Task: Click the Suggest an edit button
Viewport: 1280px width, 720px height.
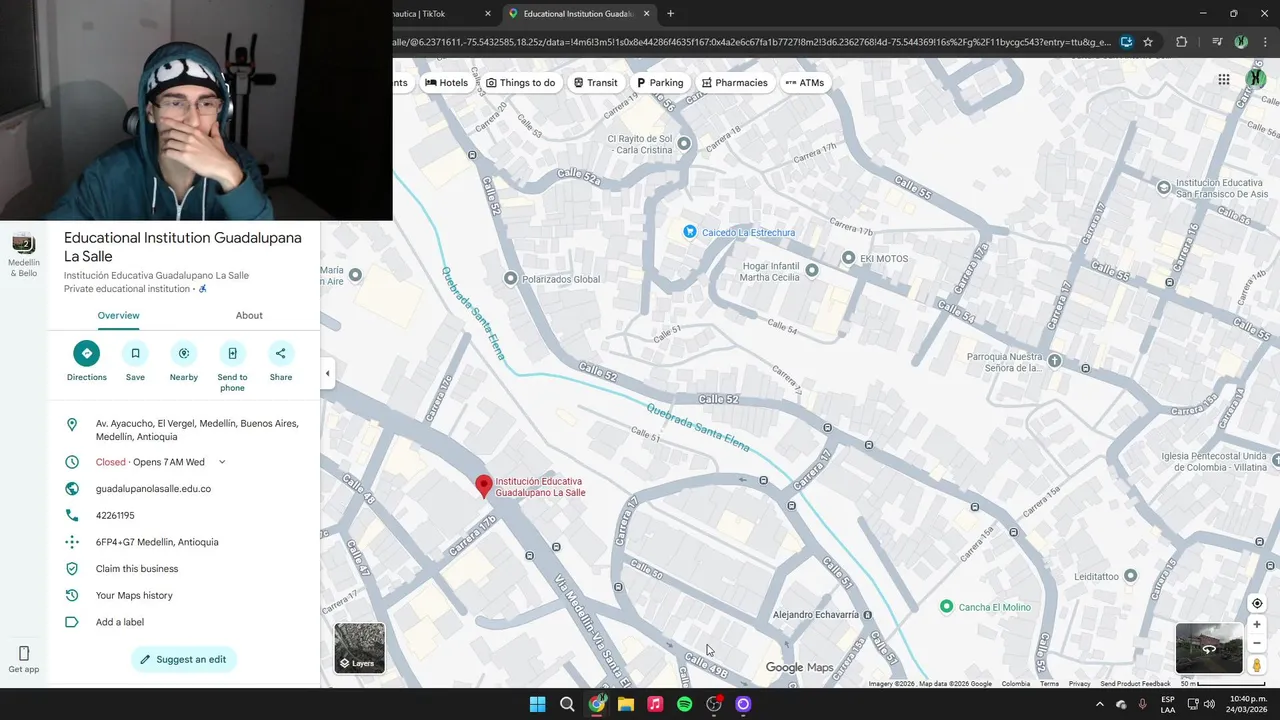Action: click(184, 659)
